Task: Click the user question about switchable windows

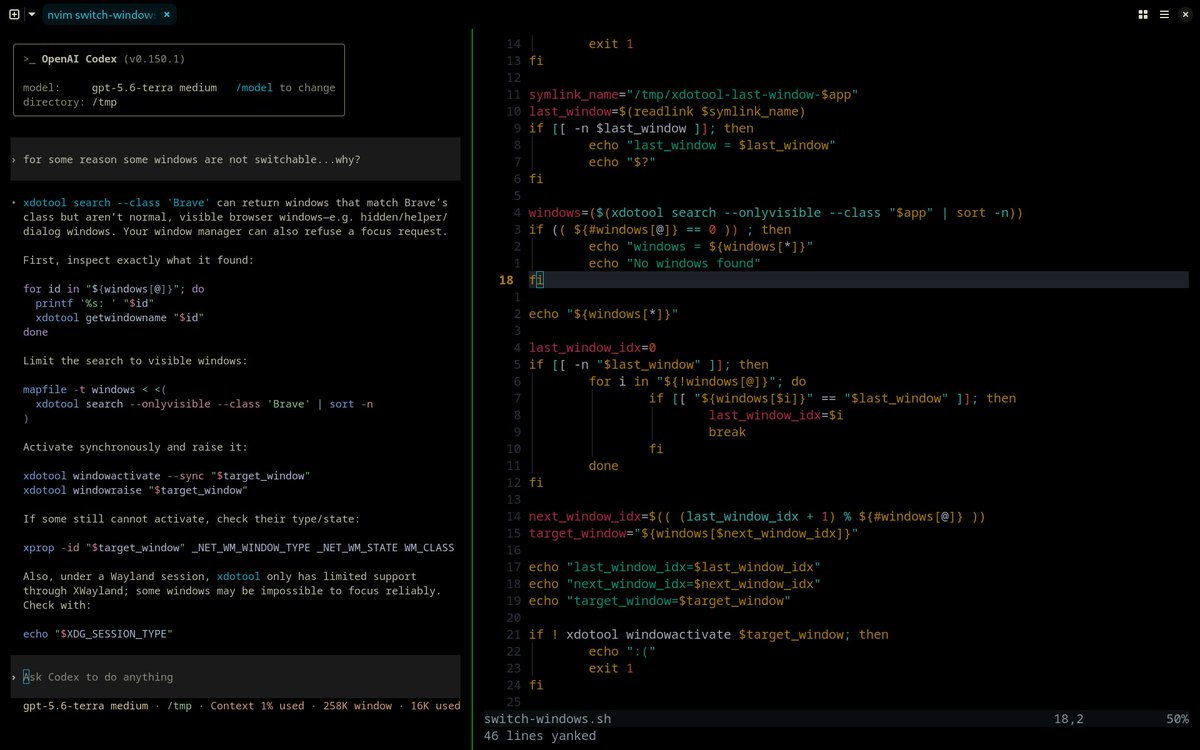Action: (192, 160)
